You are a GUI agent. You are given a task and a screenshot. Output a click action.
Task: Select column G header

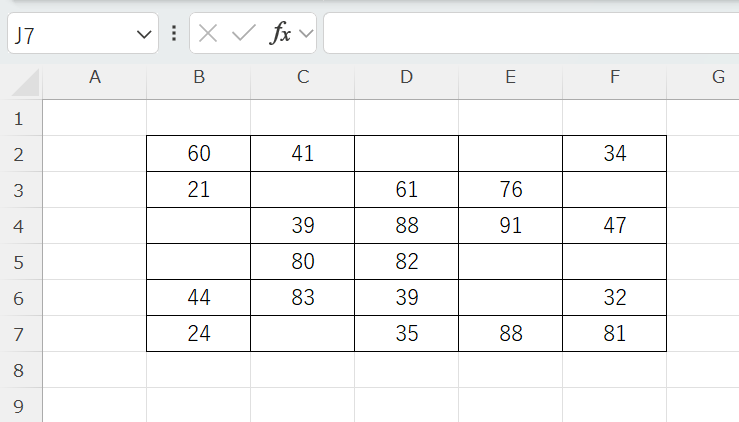point(717,78)
